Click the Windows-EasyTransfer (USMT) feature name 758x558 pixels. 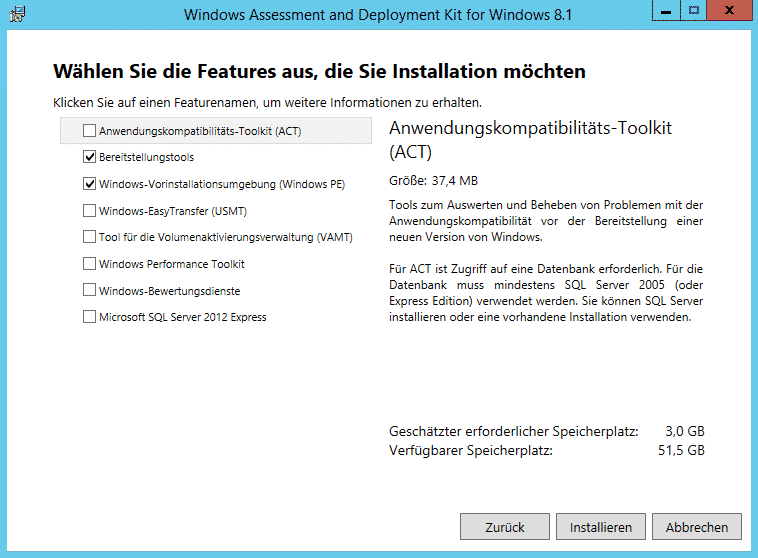coord(173,211)
